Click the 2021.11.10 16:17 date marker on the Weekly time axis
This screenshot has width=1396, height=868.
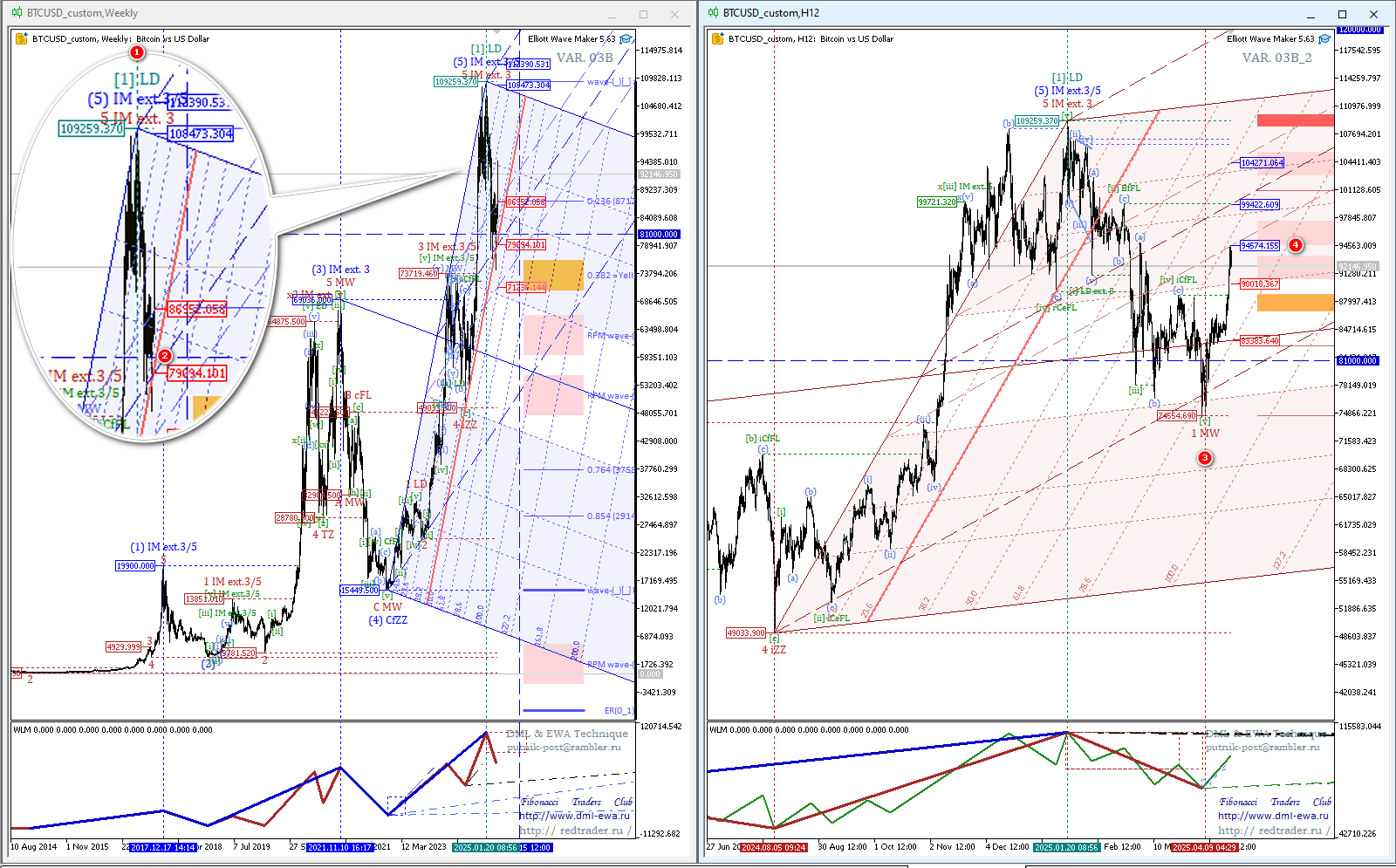(x=340, y=847)
